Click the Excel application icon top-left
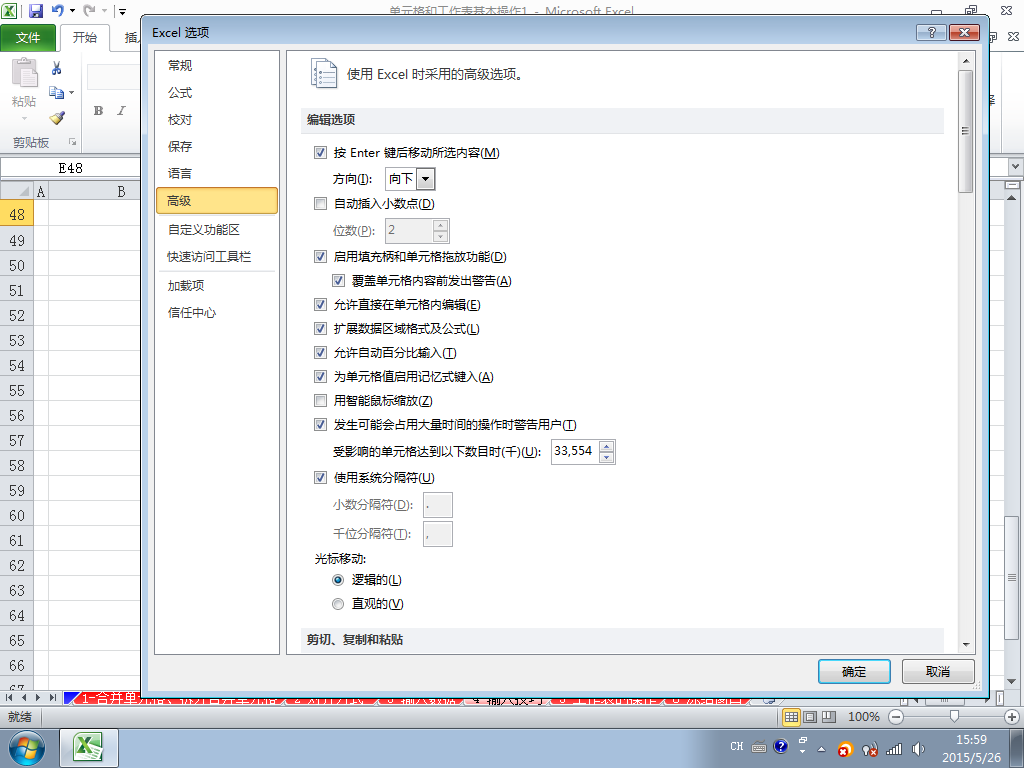 pyautogui.click(x=9, y=10)
